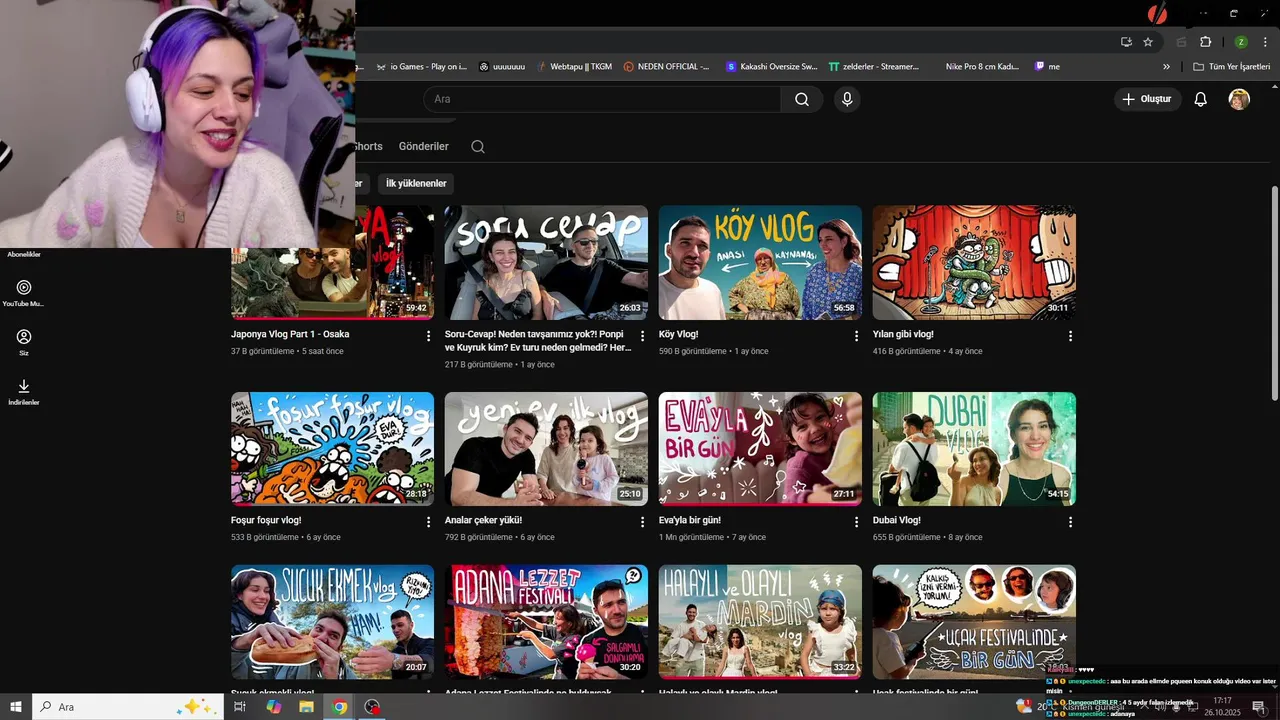Play the Adana Lezzet Festivali thumbnail
Screen dimensions: 1280x720
click(546, 622)
